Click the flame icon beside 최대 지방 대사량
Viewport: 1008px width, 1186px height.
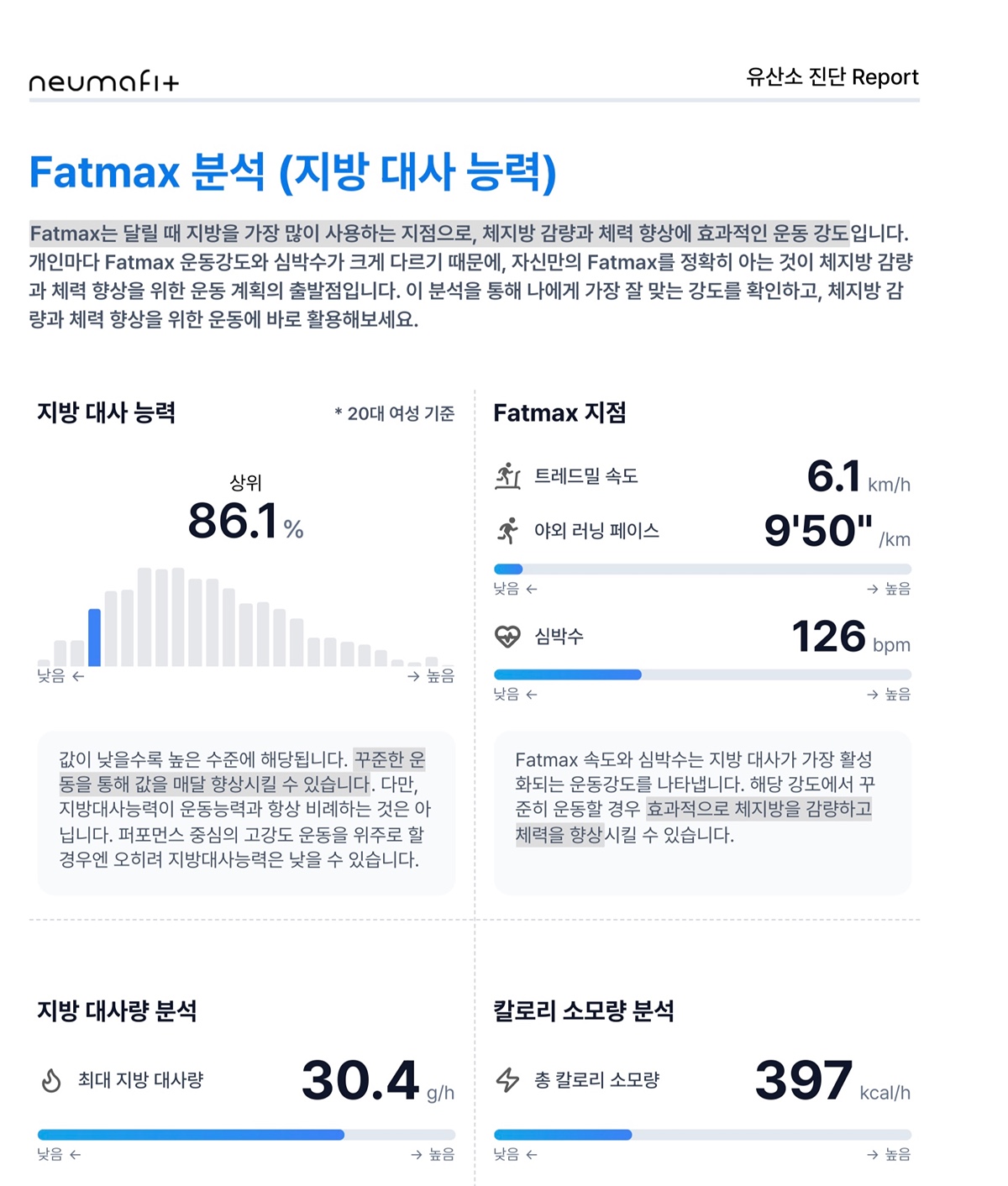51,1080
